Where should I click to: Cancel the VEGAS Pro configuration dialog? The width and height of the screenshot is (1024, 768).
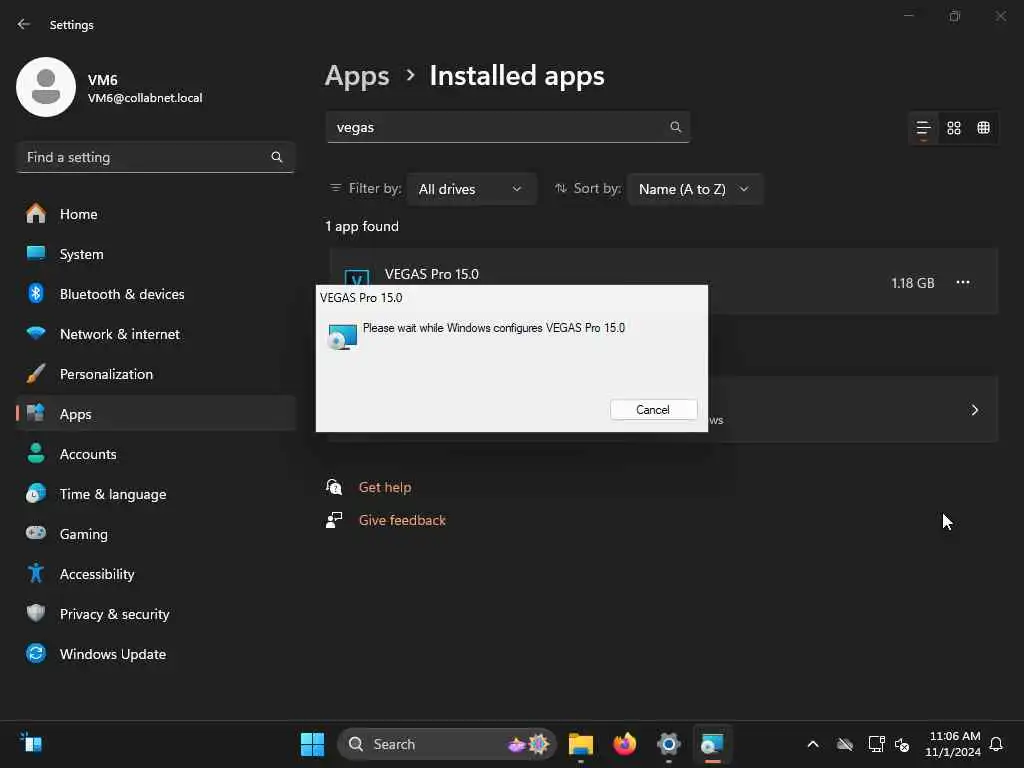pyautogui.click(x=653, y=409)
